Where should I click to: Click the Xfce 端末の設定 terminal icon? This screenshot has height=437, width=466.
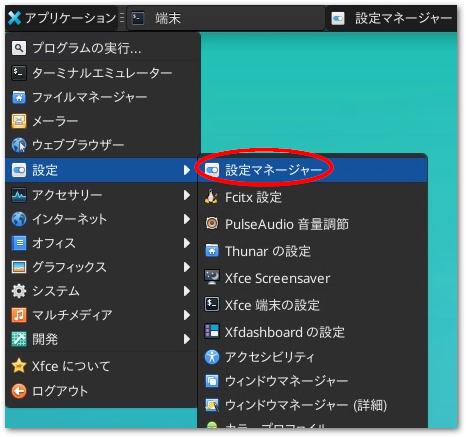click(212, 304)
